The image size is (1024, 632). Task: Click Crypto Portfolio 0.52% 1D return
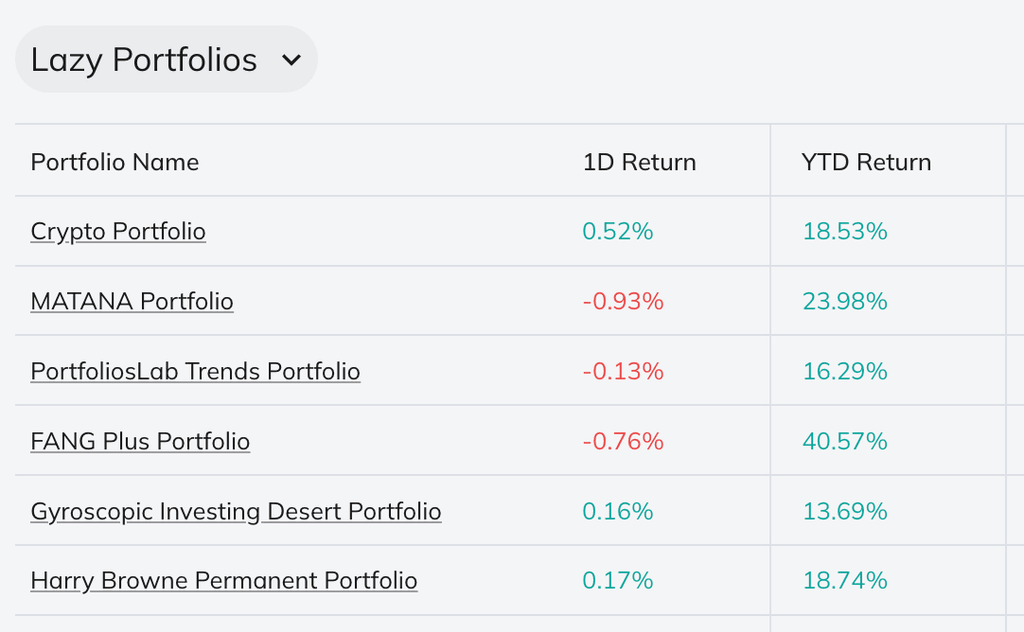pyautogui.click(x=617, y=232)
